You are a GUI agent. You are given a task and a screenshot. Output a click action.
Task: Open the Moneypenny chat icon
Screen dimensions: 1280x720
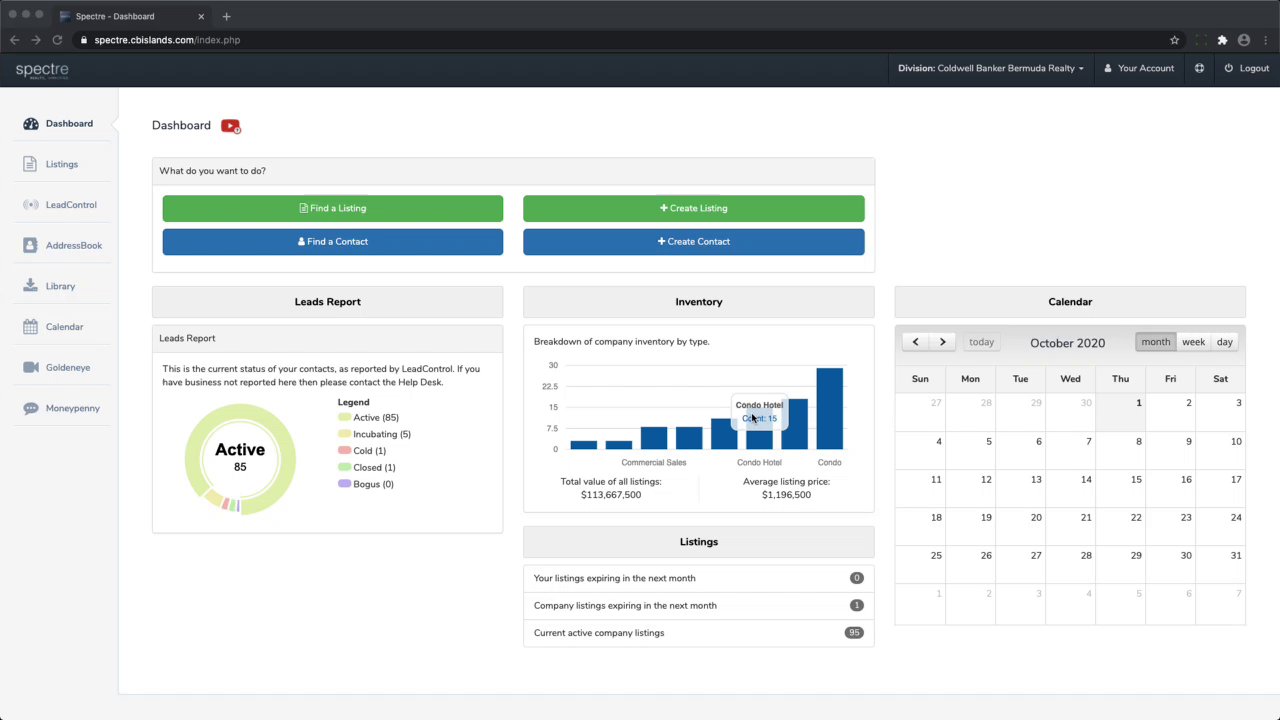(x=30, y=408)
